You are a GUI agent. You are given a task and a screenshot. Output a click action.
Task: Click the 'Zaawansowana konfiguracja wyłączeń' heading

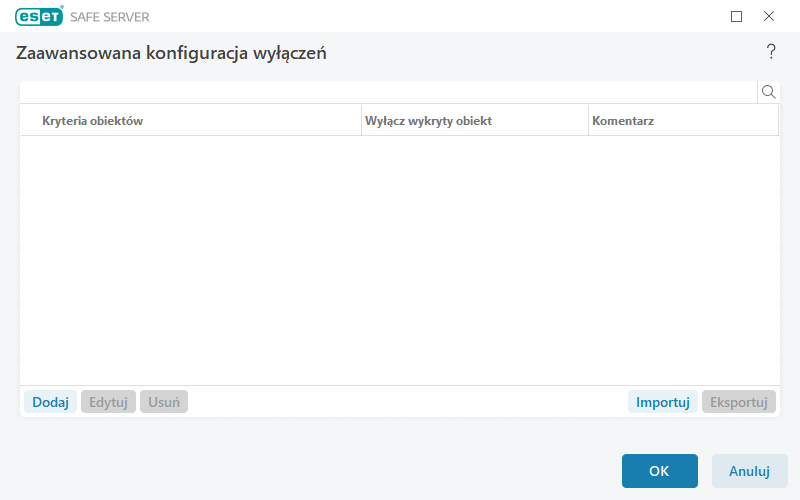tap(171, 53)
